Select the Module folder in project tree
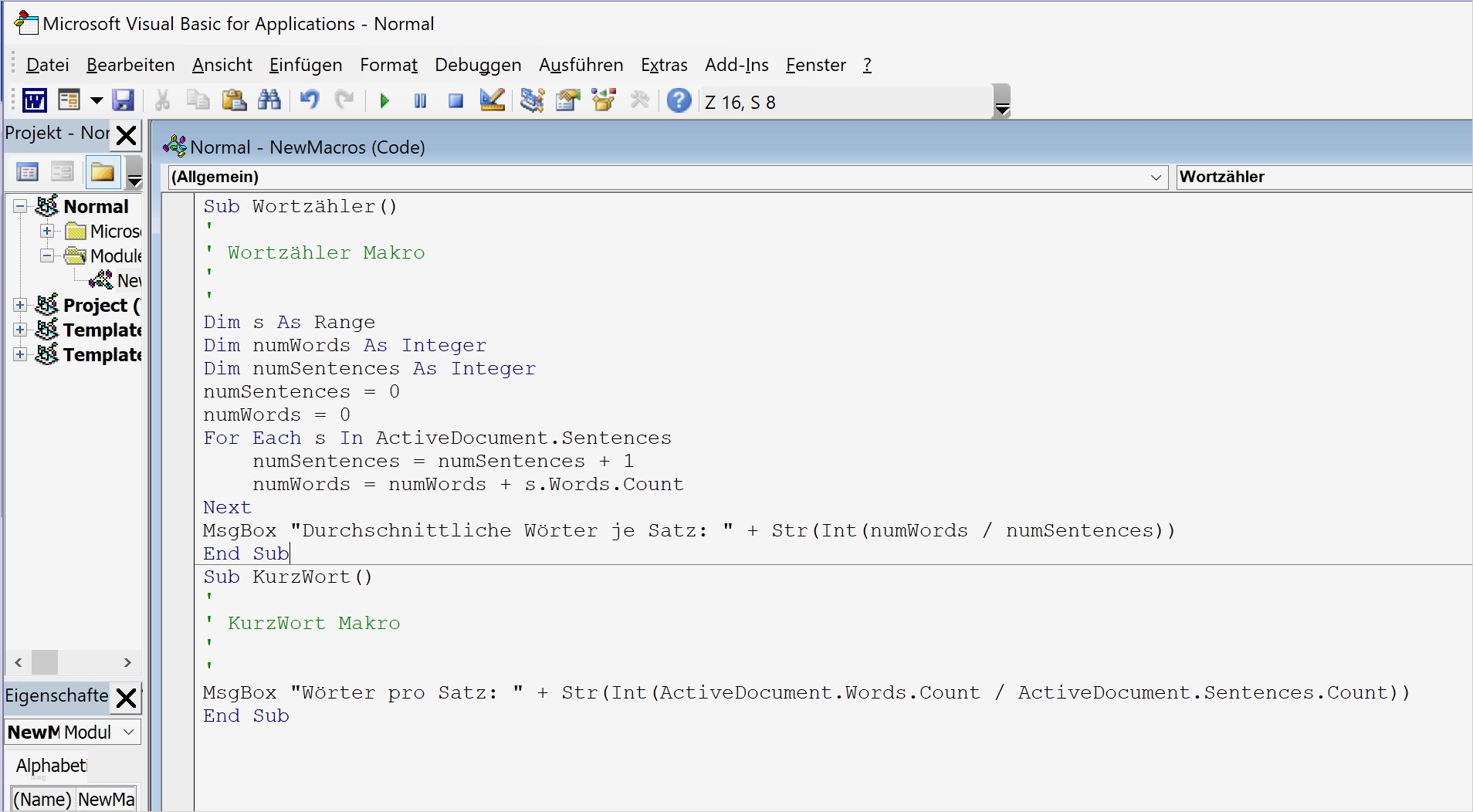 click(x=116, y=255)
